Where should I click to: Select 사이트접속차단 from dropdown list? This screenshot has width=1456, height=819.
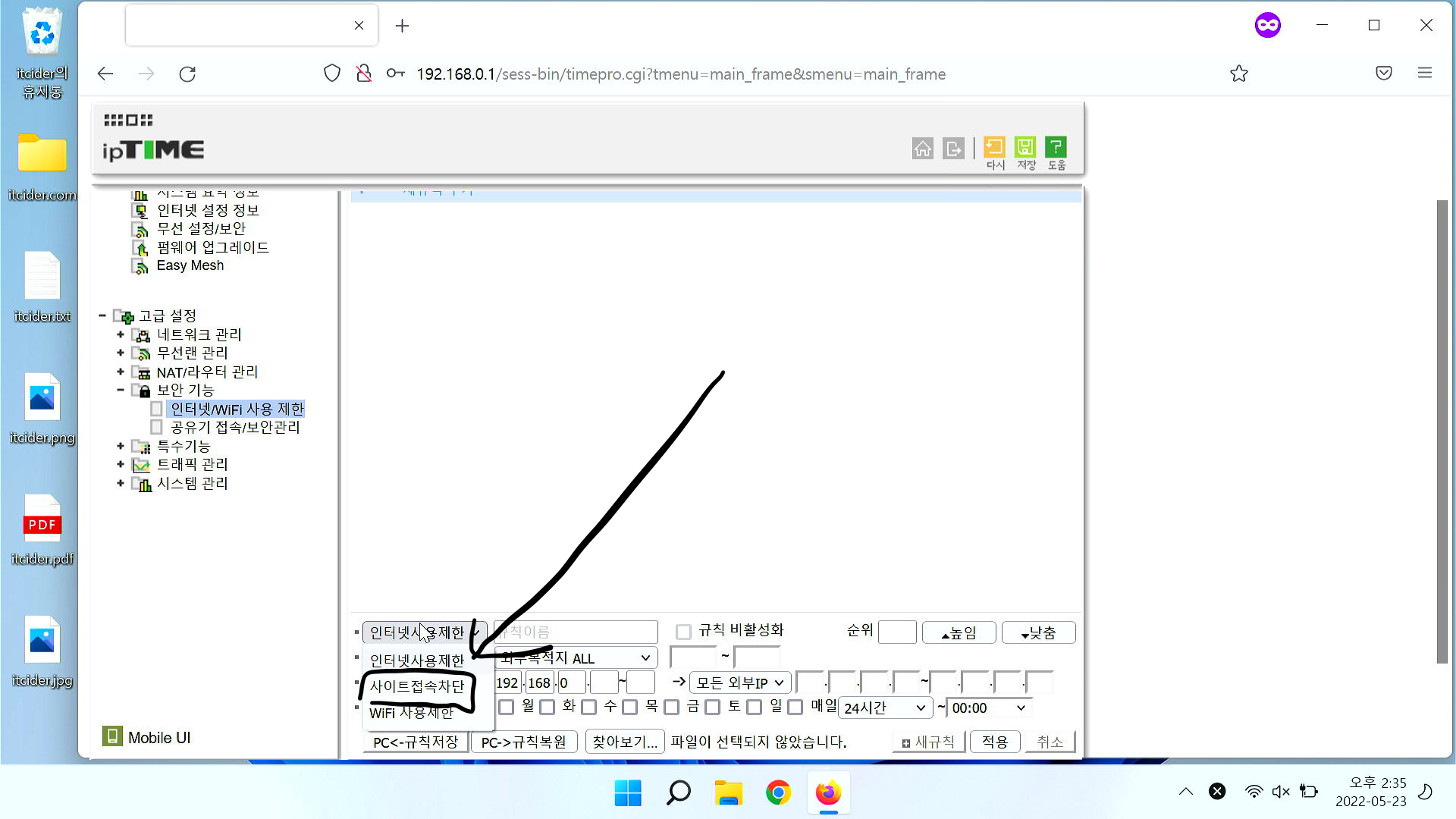click(x=416, y=686)
